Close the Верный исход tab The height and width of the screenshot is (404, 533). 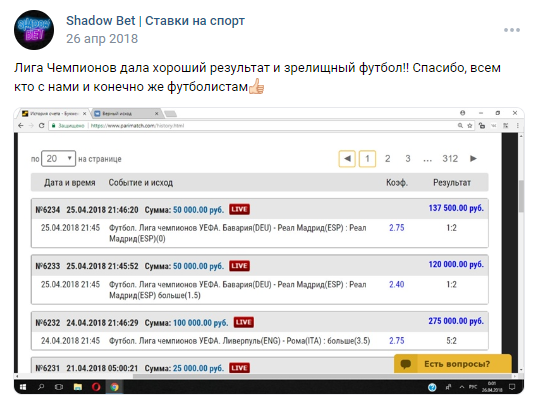(156, 113)
